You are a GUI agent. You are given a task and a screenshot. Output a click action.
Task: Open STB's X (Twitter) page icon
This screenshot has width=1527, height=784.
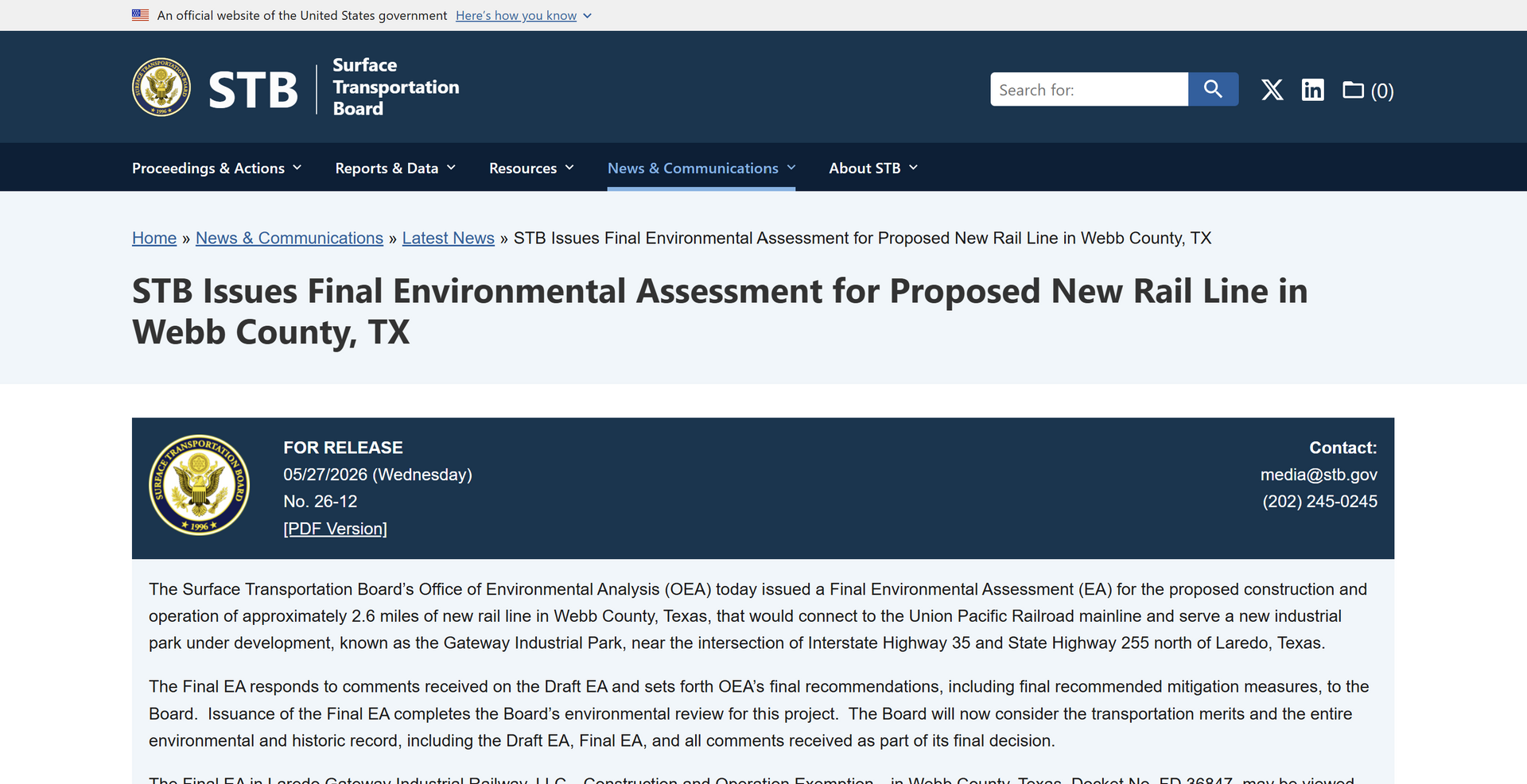tap(1272, 90)
